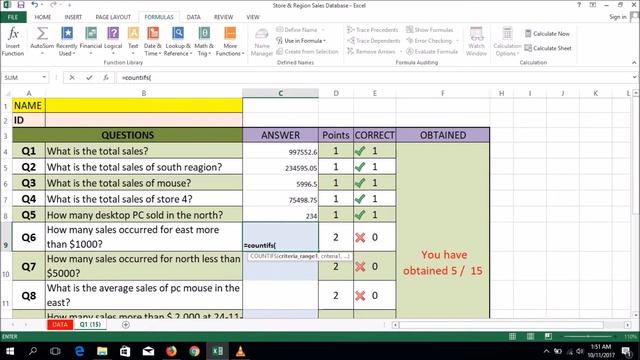Open Firefox from the taskbar
Viewport: 640px width, 360px height.
[x=171, y=351]
